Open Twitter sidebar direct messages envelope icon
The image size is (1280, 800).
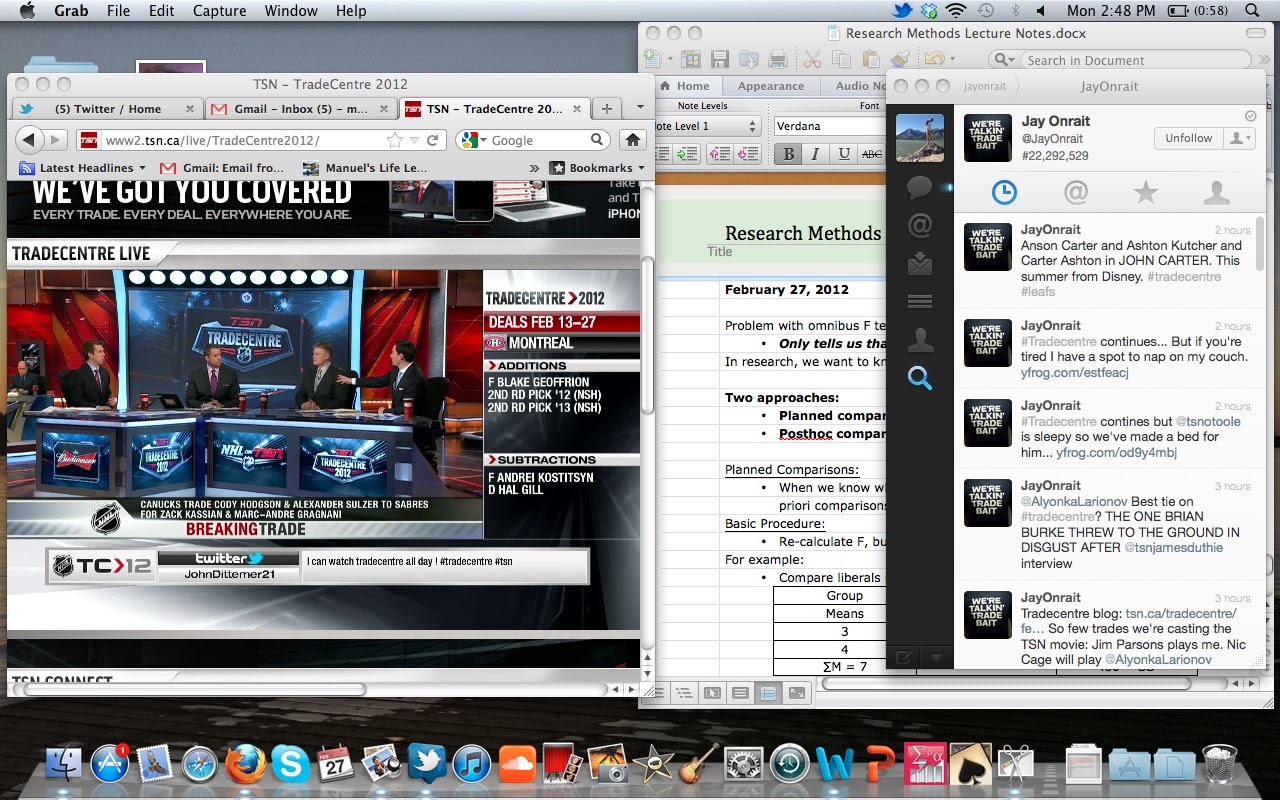click(919, 264)
